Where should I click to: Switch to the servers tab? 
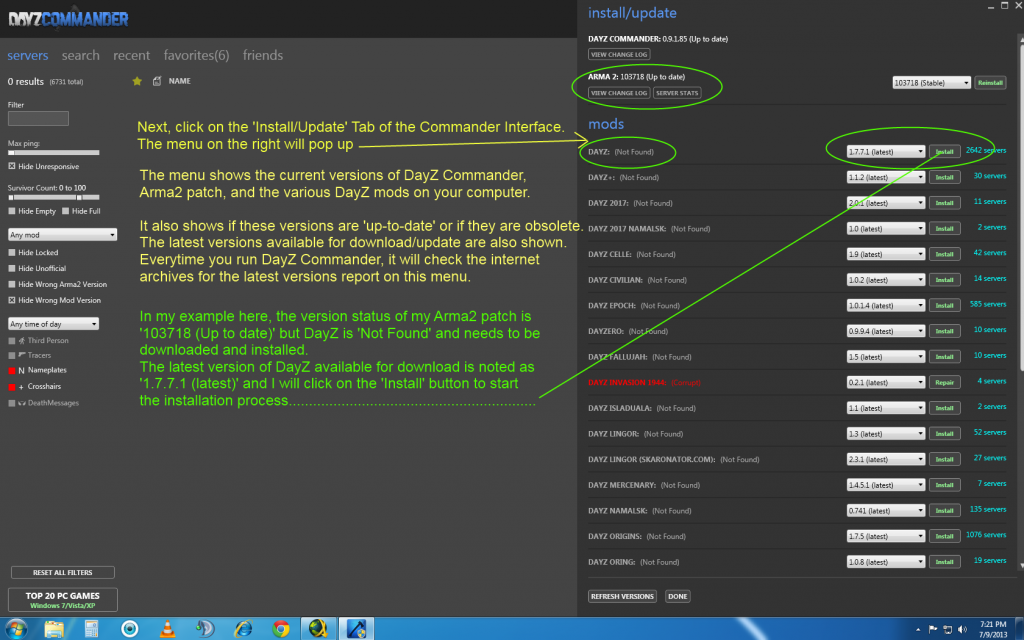(x=27, y=56)
